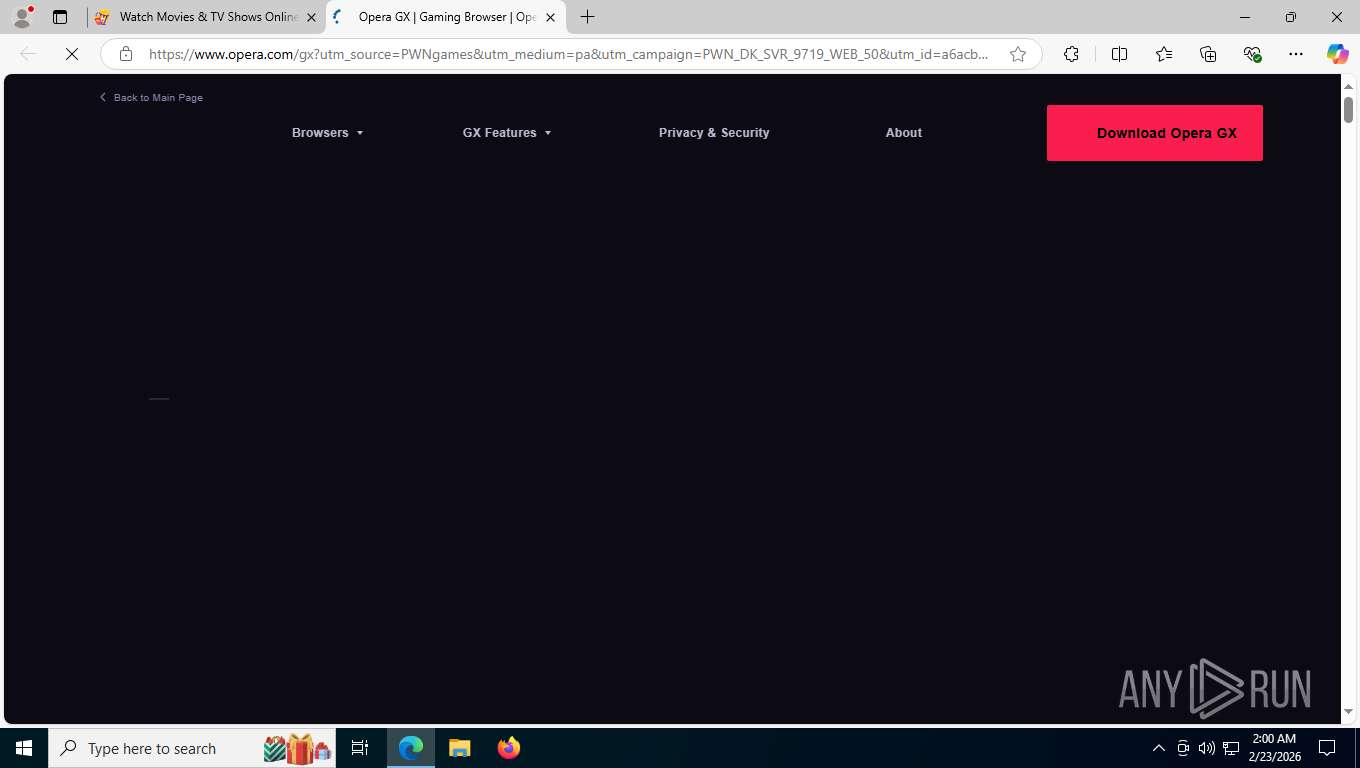Open File Explorer from taskbar
Viewport: 1360px width, 768px height.
460,748
